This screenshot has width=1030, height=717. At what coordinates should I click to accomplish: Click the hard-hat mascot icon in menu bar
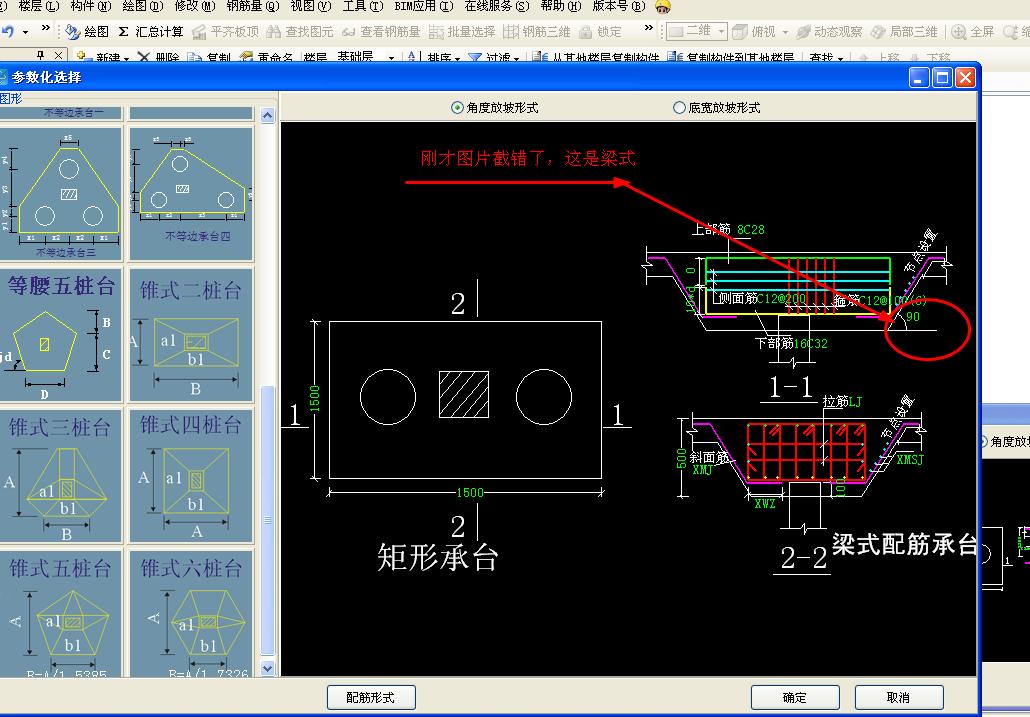[663, 7]
